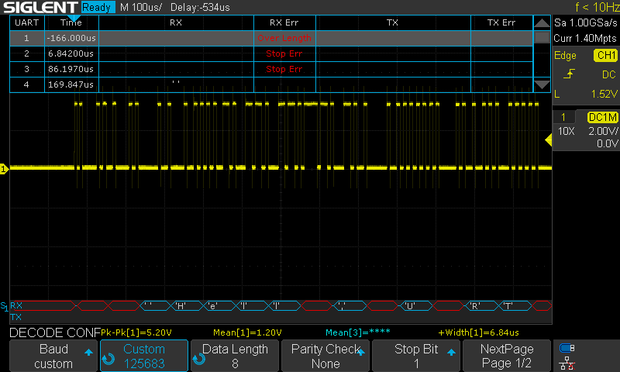This screenshot has height=372, width=620.
Task: Click the TX Err column header
Action: [501, 23]
